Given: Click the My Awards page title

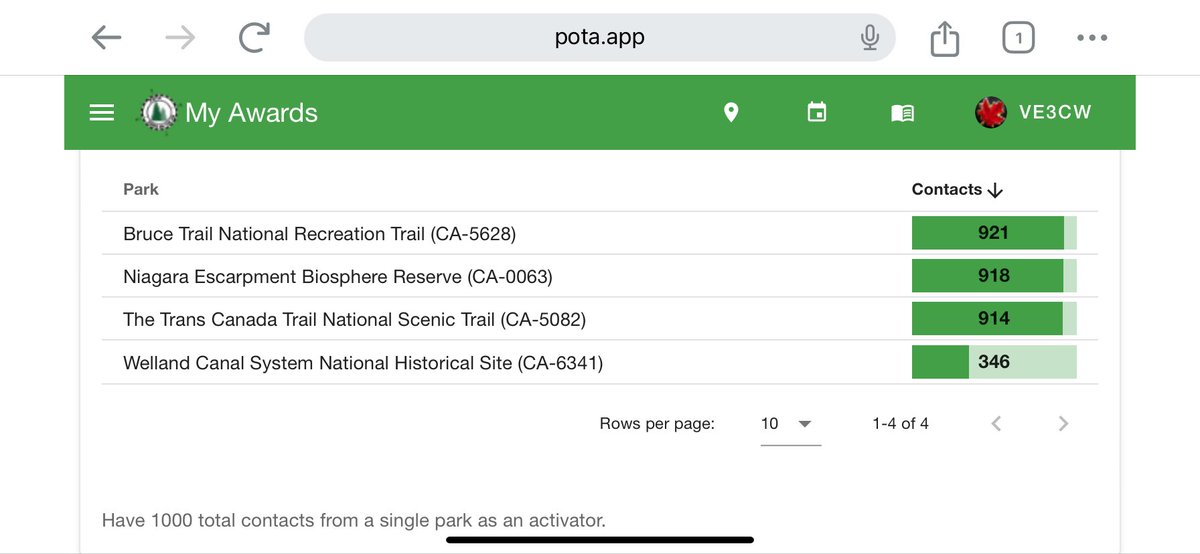Looking at the screenshot, I should (x=251, y=112).
